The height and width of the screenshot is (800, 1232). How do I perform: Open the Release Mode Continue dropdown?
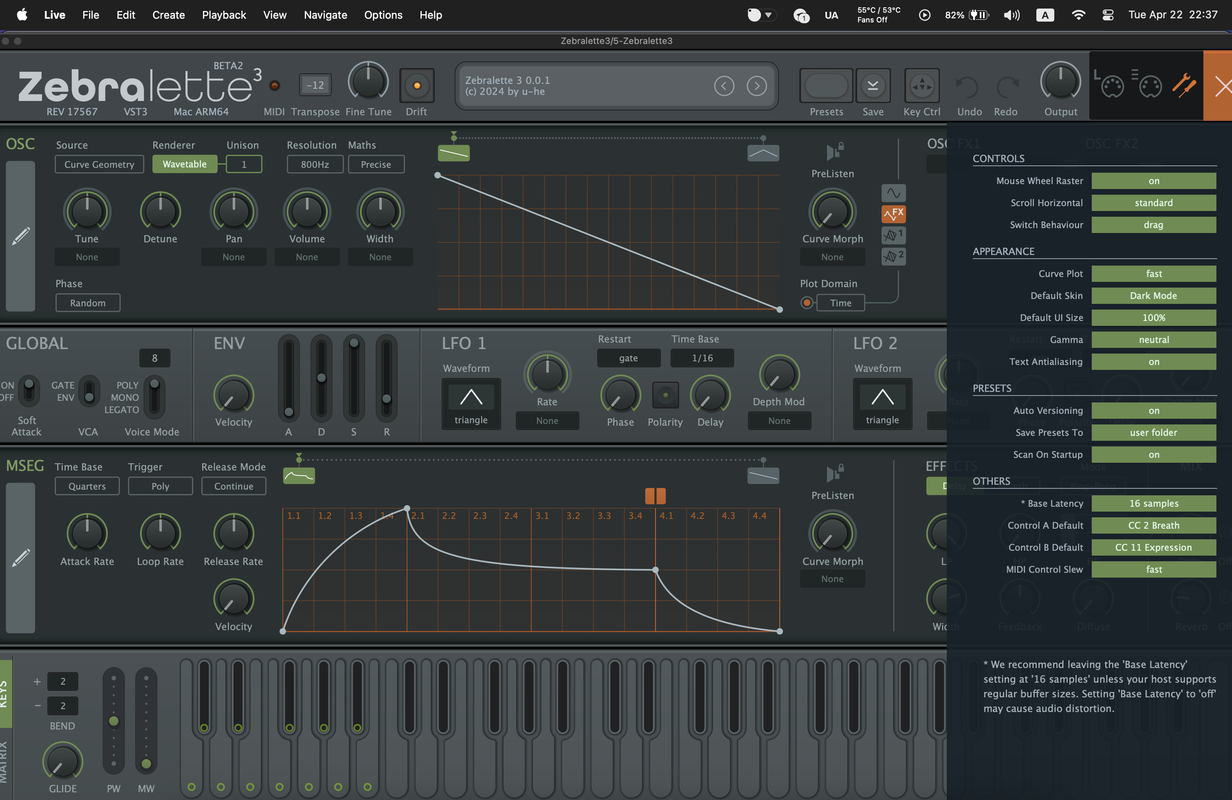233,486
